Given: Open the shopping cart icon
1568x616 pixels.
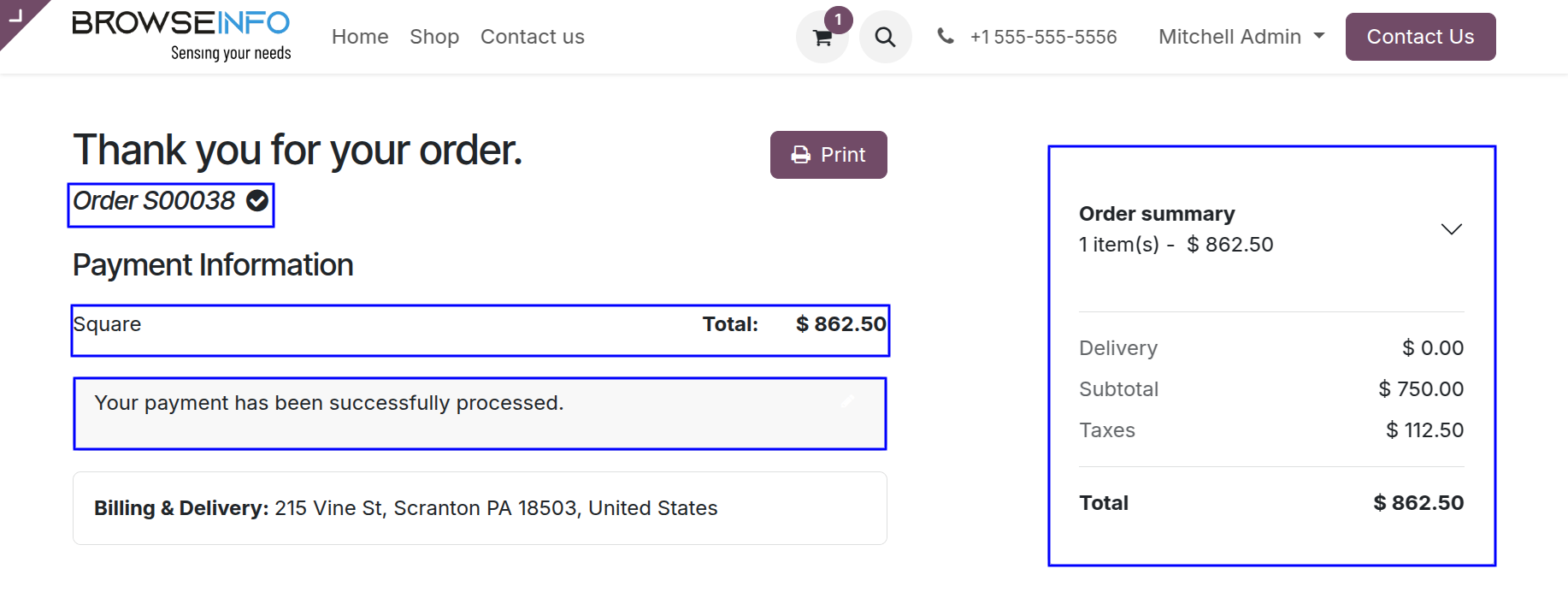Looking at the screenshot, I should 822,37.
